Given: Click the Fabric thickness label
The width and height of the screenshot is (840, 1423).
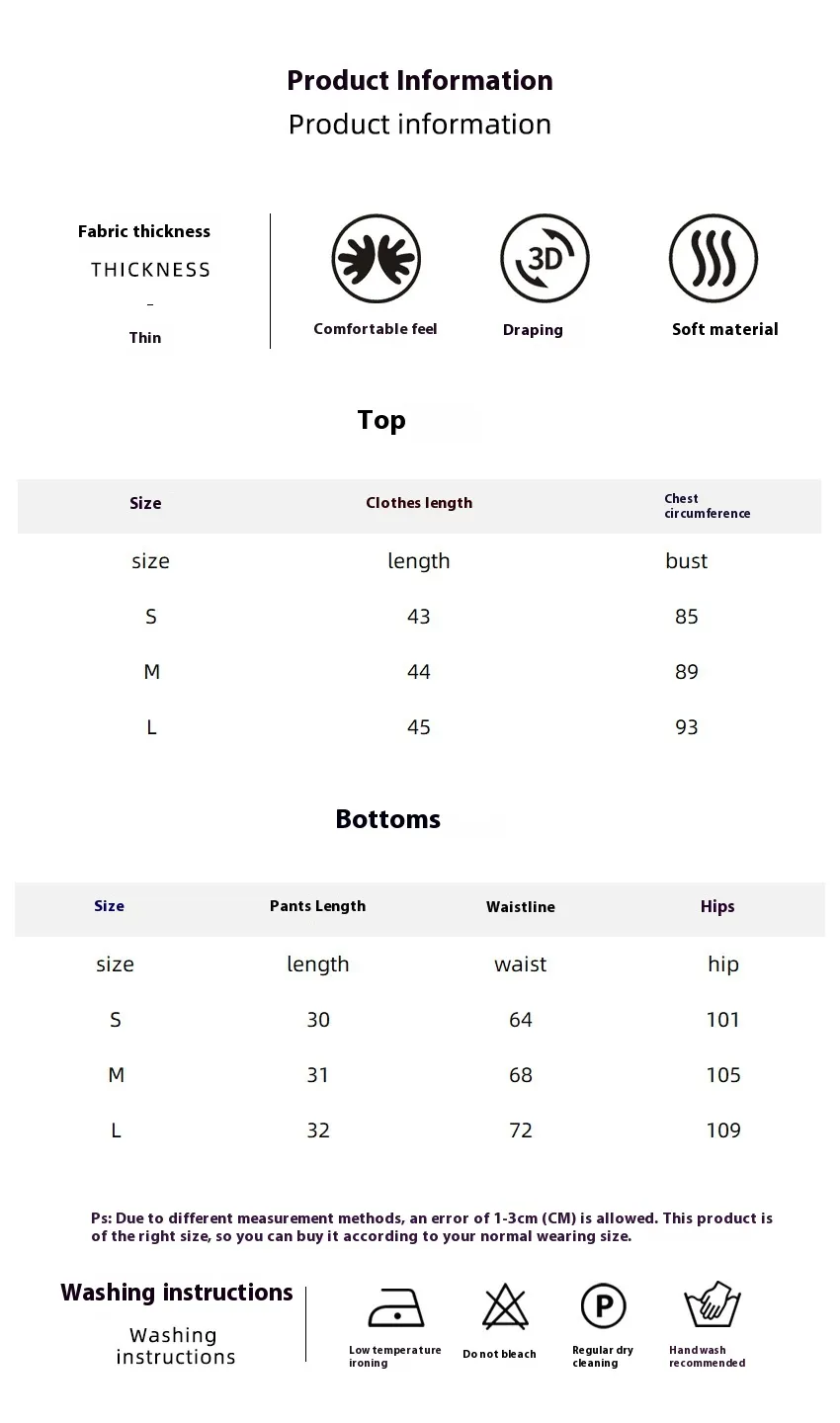Looking at the screenshot, I should [x=144, y=231].
